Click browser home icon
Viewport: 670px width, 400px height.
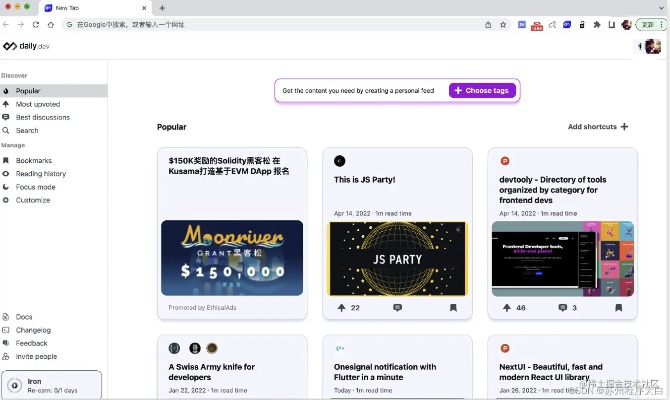(51, 25)
